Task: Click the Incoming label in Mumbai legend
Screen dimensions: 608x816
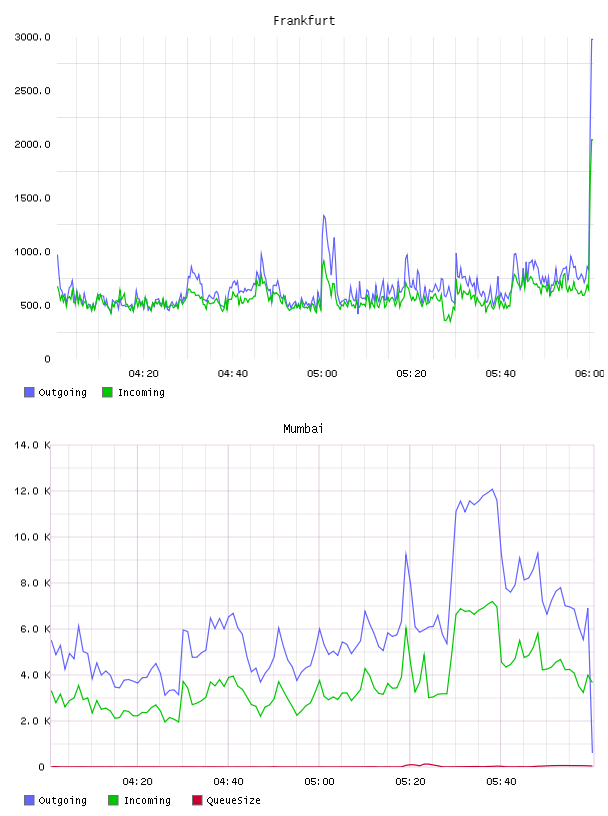Action: coord(147,800)
